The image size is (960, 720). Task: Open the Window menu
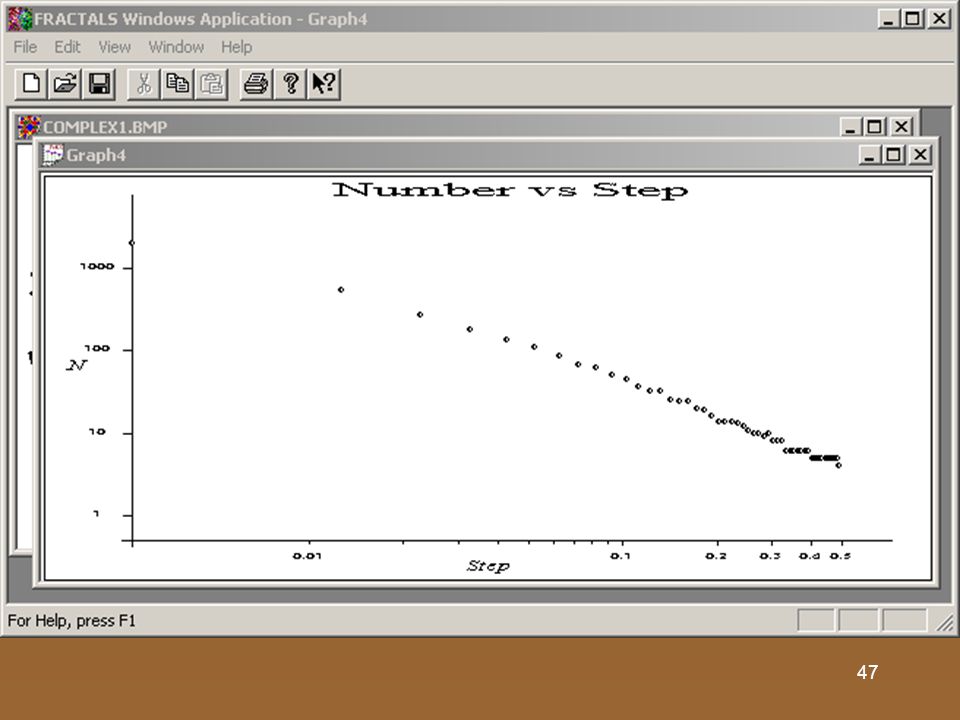tap(176, 47)
